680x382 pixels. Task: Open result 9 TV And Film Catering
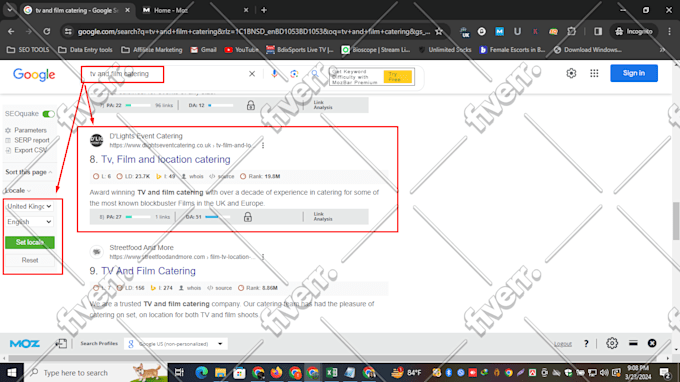[148, 271]
